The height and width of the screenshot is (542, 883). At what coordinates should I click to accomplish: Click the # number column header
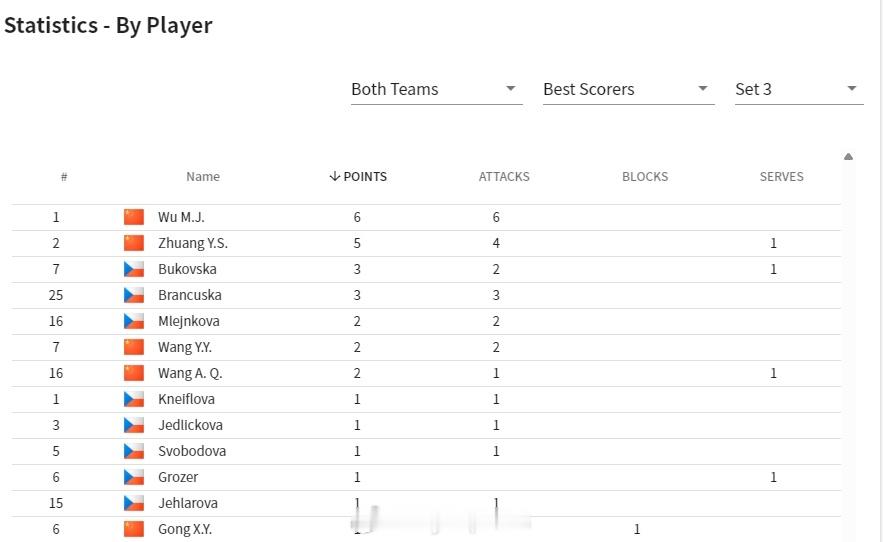pos(64,177)
